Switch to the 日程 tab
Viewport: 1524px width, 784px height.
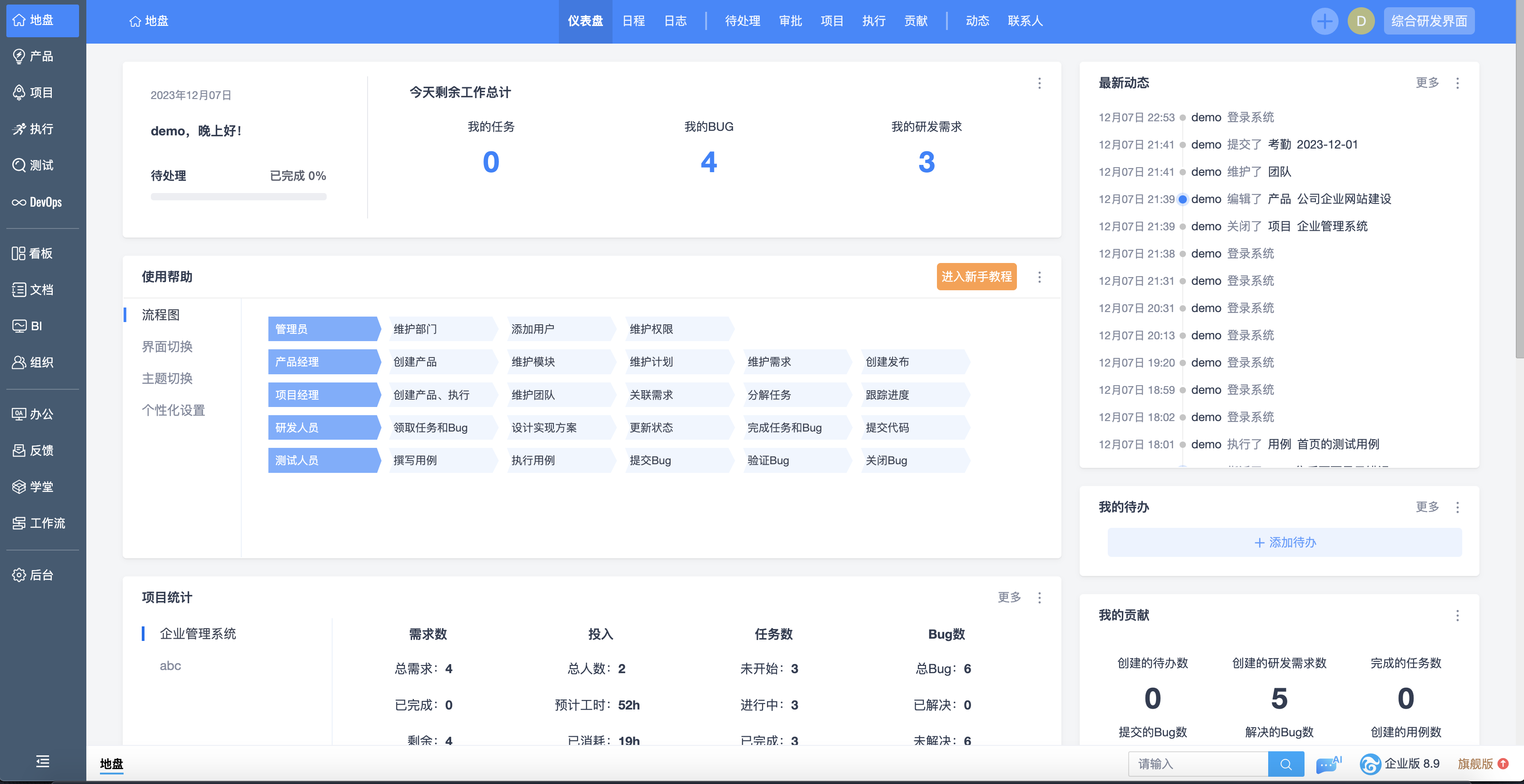[633, 21]
